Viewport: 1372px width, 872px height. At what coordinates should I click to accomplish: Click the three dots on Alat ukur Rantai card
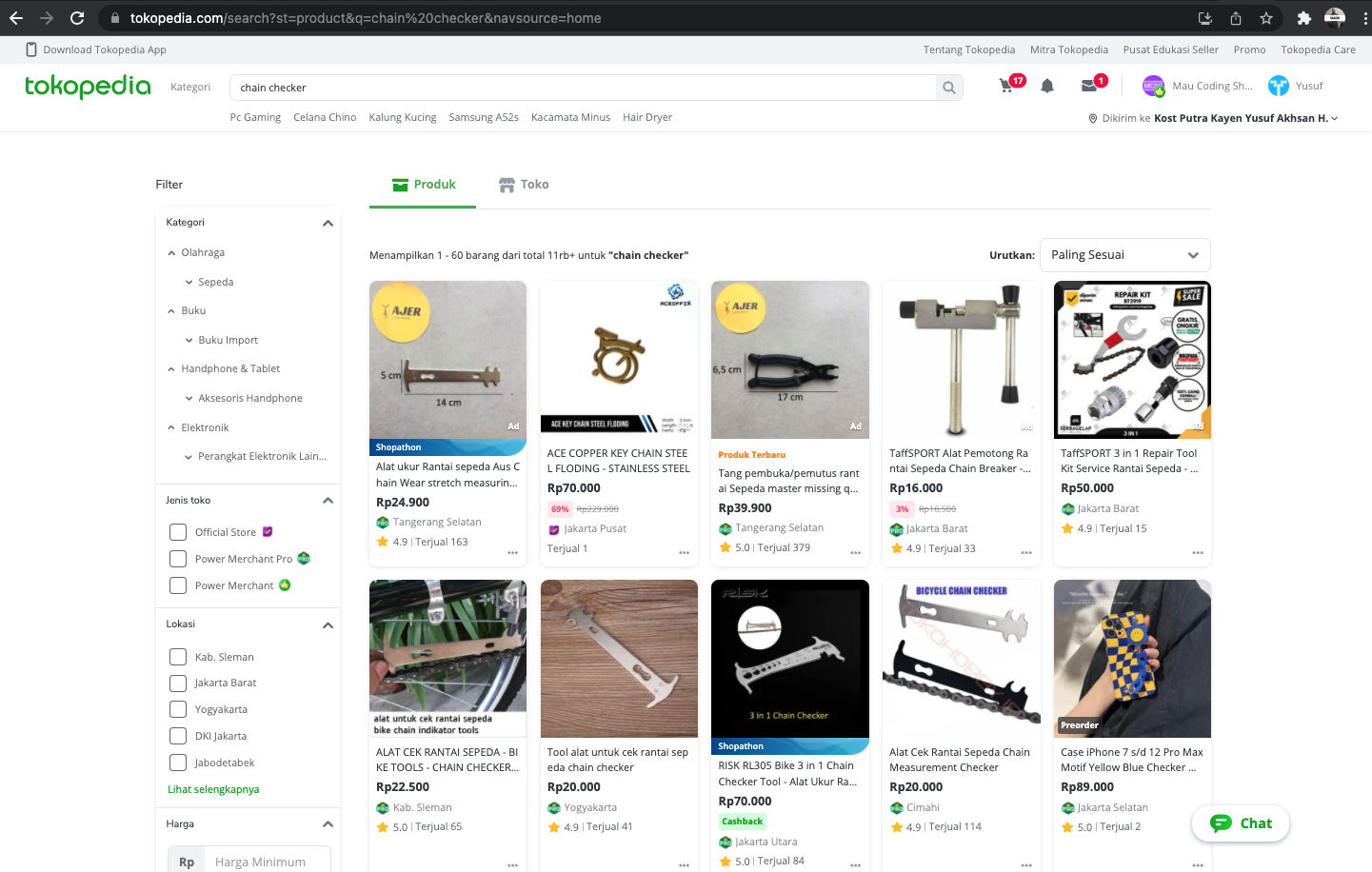(x=512, y=552)
